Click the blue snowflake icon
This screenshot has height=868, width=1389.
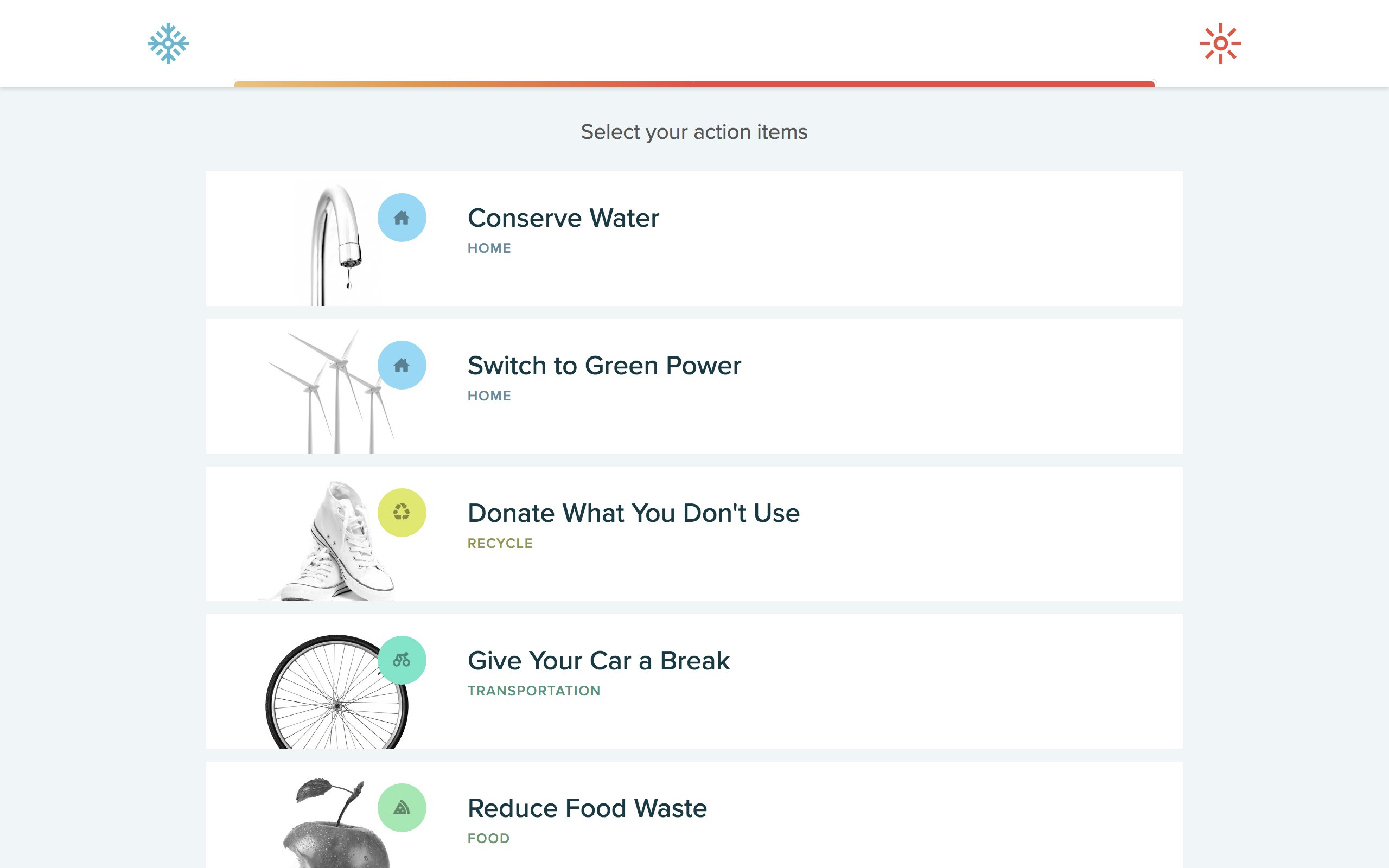(168, 42)
